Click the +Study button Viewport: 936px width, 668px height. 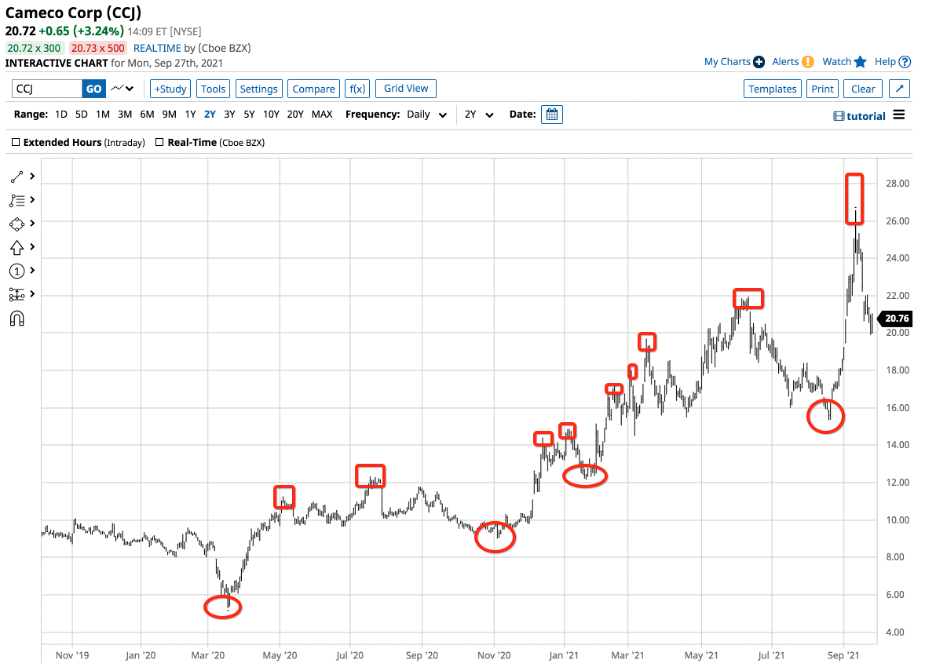coord(171,88)
